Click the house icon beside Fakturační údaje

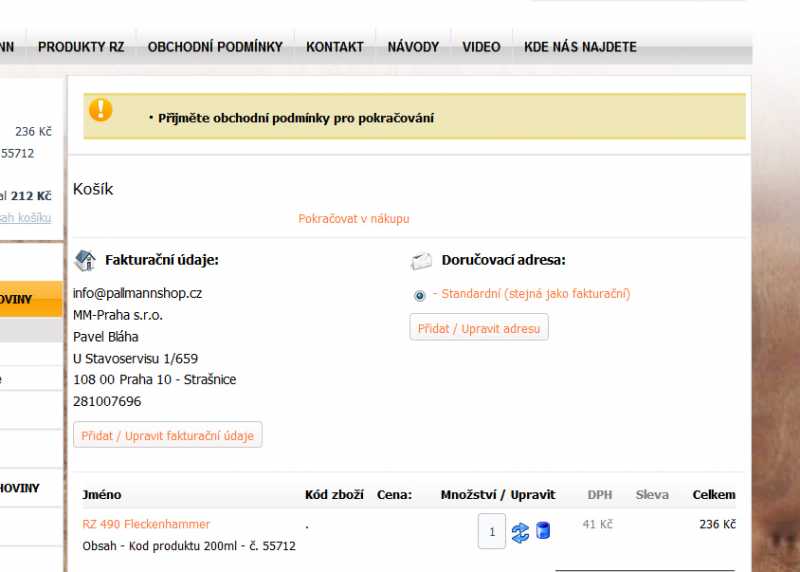[x=85, y=261]
